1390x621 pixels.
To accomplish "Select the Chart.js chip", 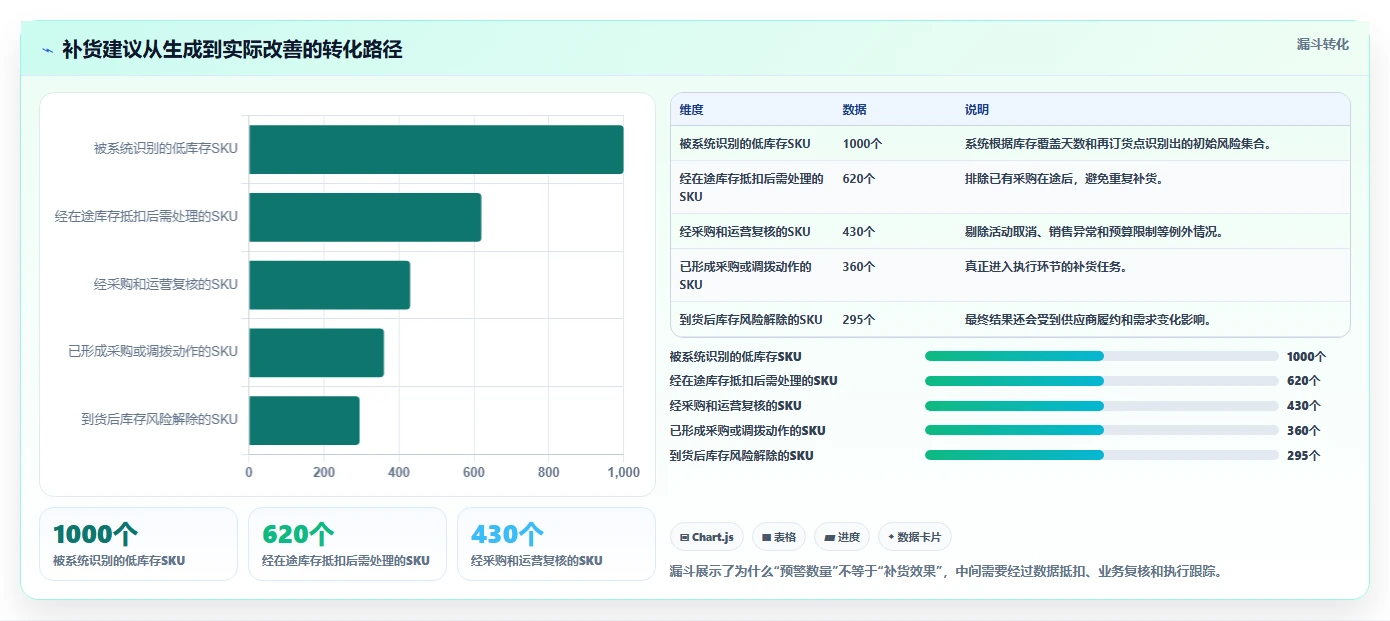I will (x=707, y=537).
